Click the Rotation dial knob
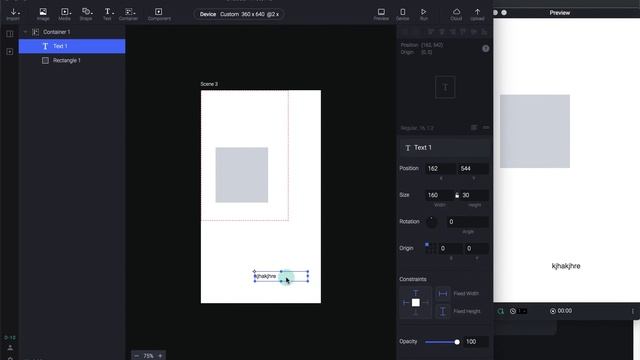The image size is (640, 360). [431, 222]
